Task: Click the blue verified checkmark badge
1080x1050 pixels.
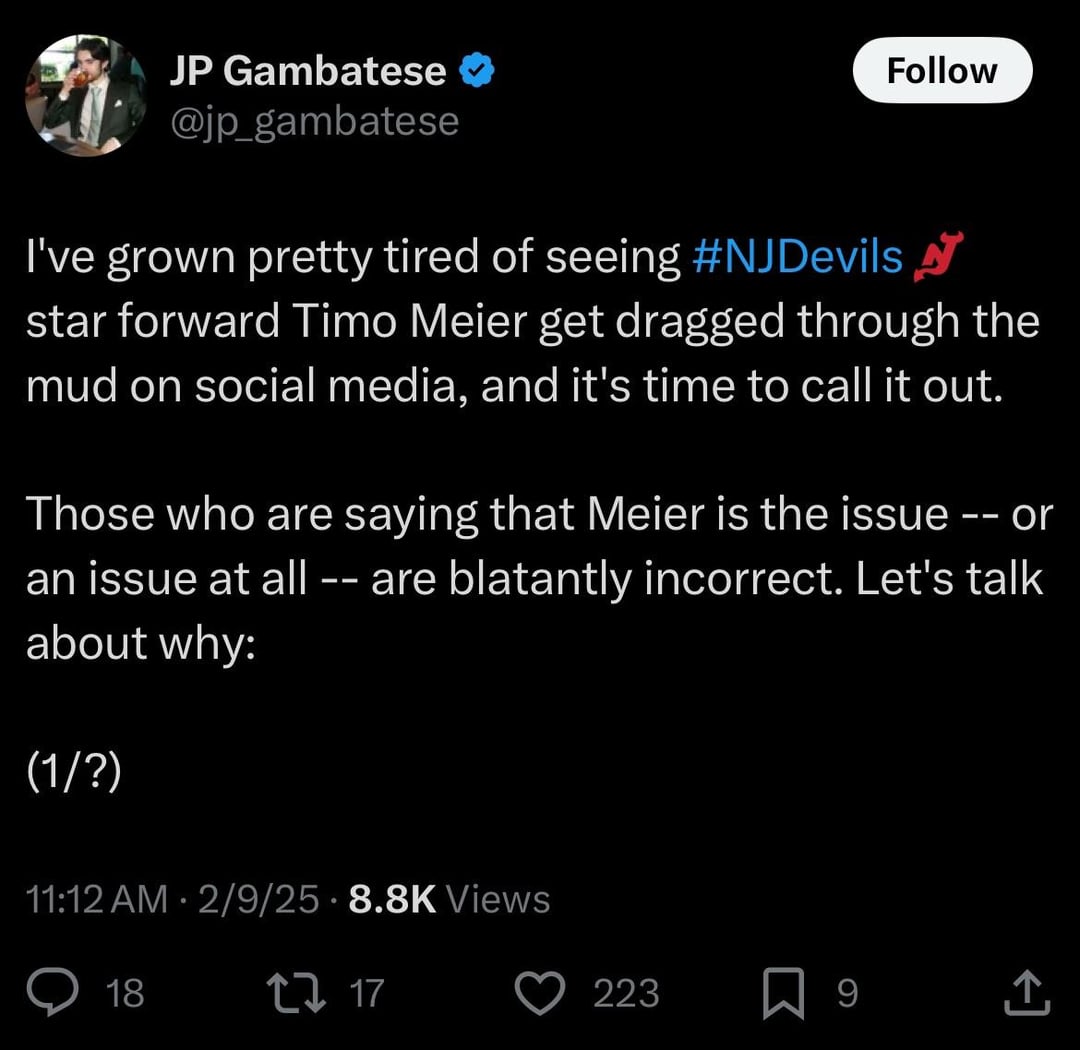Action: (475, 72)
